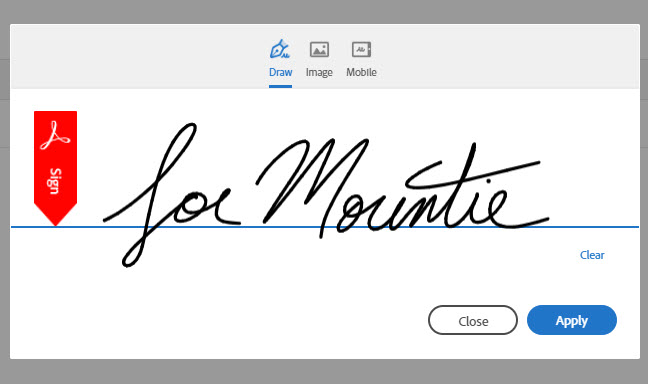This screenshot has width=648, height=384.
Task: Switch to the Mobile tab label
Action: tap(361, 72)
